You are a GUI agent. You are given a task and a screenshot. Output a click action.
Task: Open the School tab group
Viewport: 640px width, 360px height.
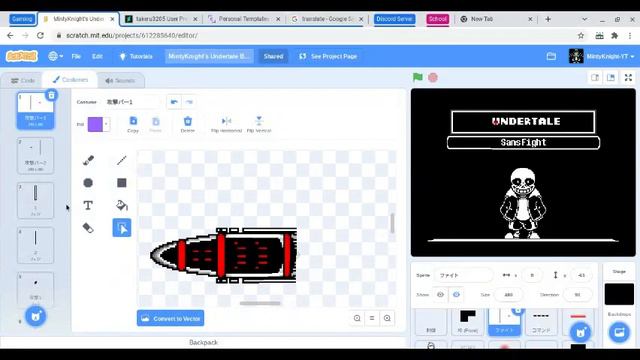438,19
